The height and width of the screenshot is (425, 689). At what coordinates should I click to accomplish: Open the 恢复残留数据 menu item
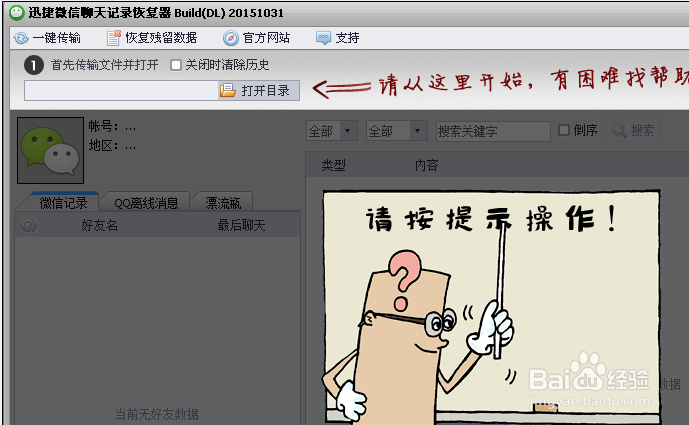[x=152, y=38]
